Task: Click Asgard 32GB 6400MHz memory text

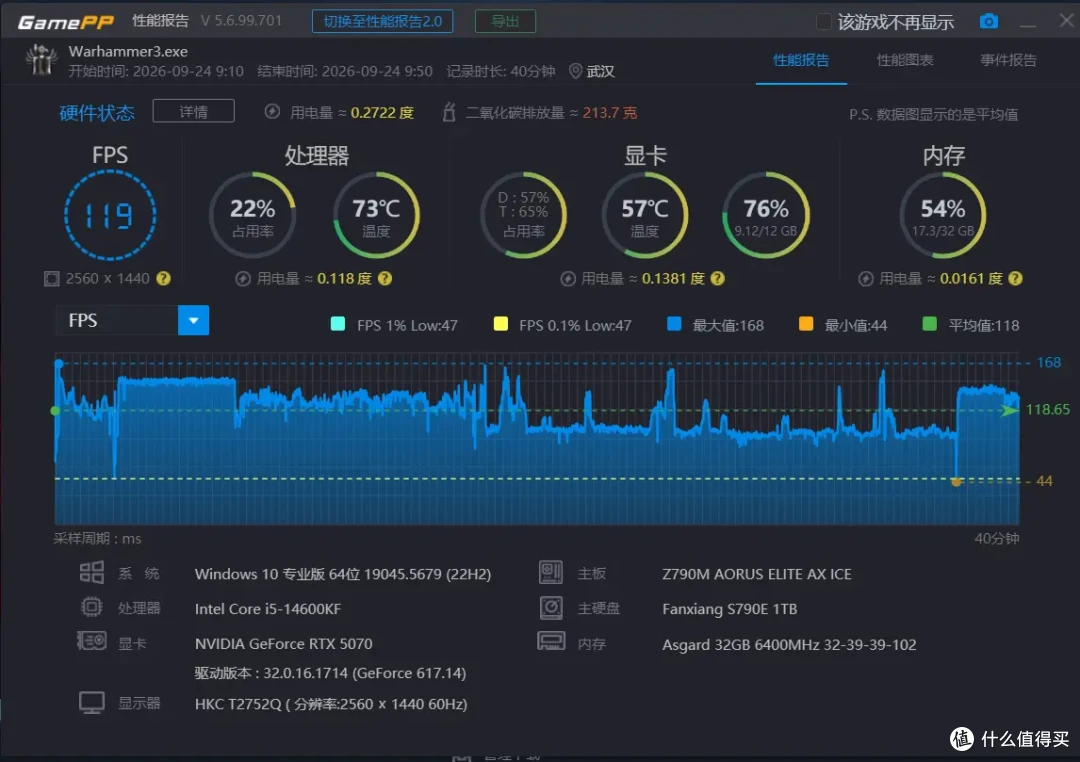Action: click(x=789, y=645)
